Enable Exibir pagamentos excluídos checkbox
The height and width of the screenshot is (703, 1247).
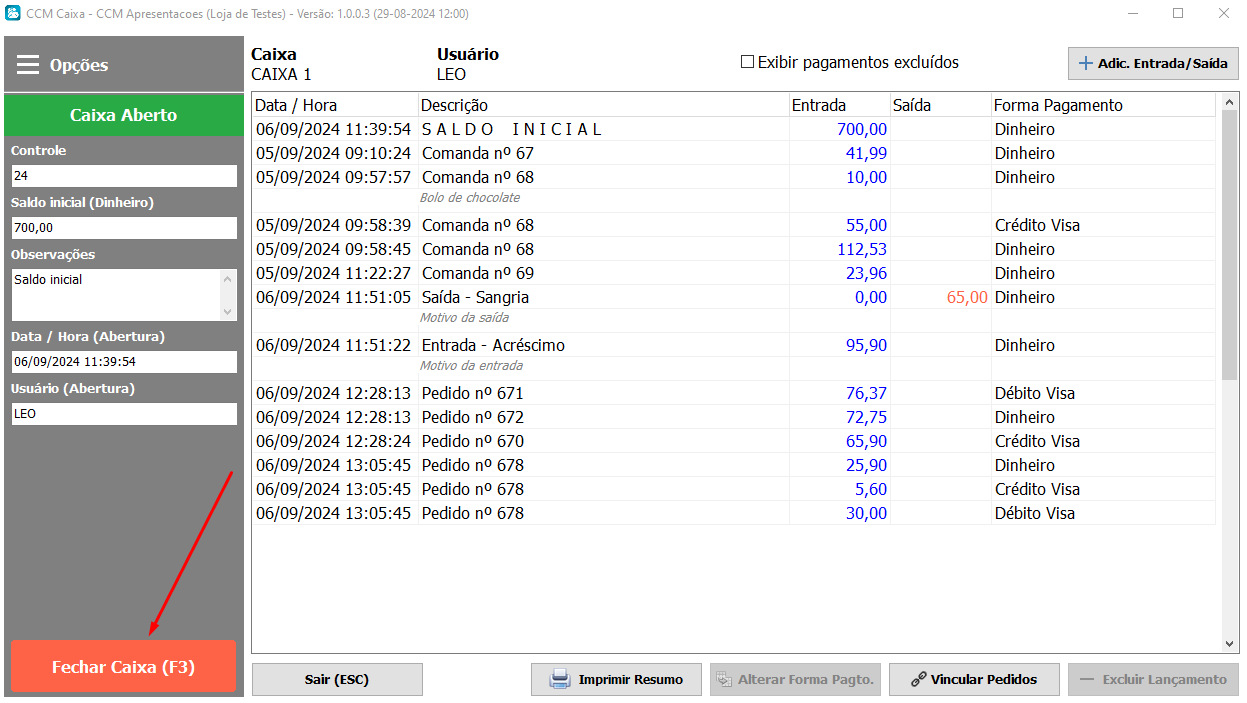(747, 62)
